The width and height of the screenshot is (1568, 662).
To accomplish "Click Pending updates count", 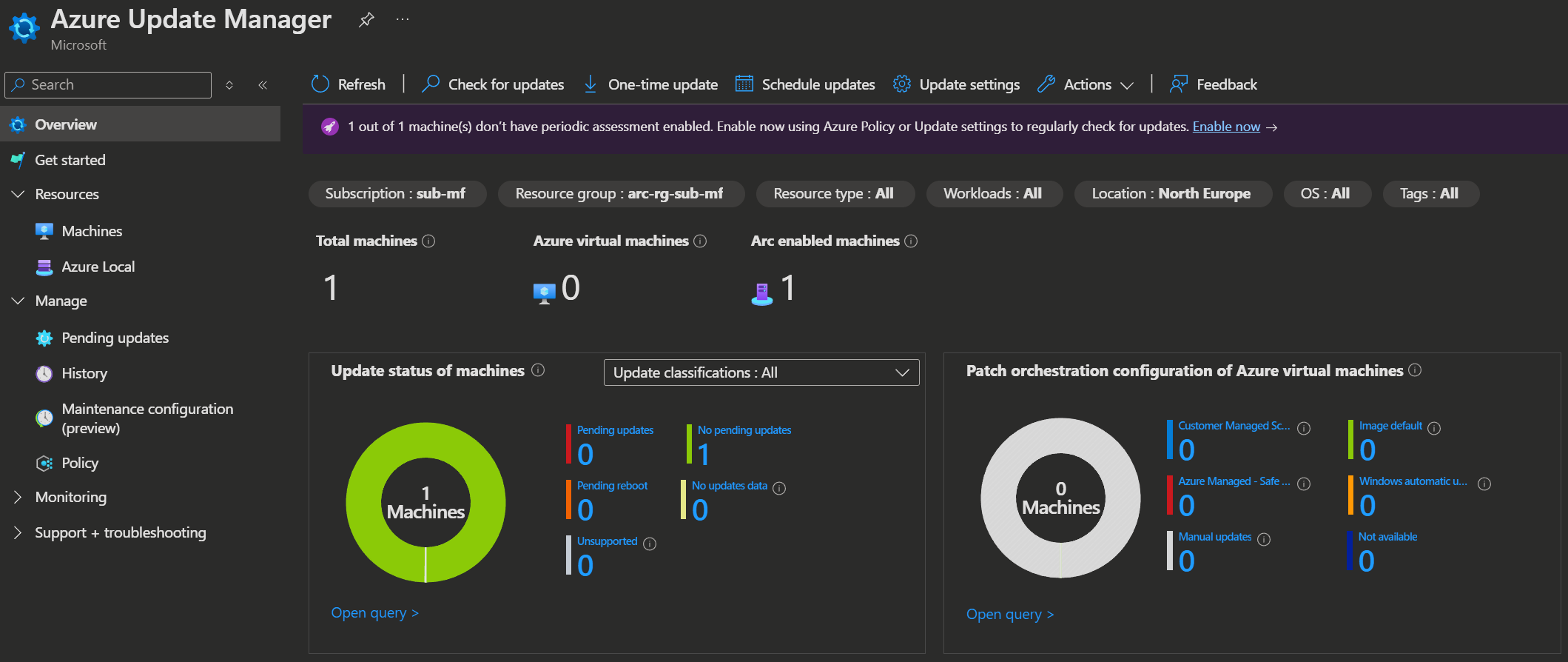I will click(585, 454).
